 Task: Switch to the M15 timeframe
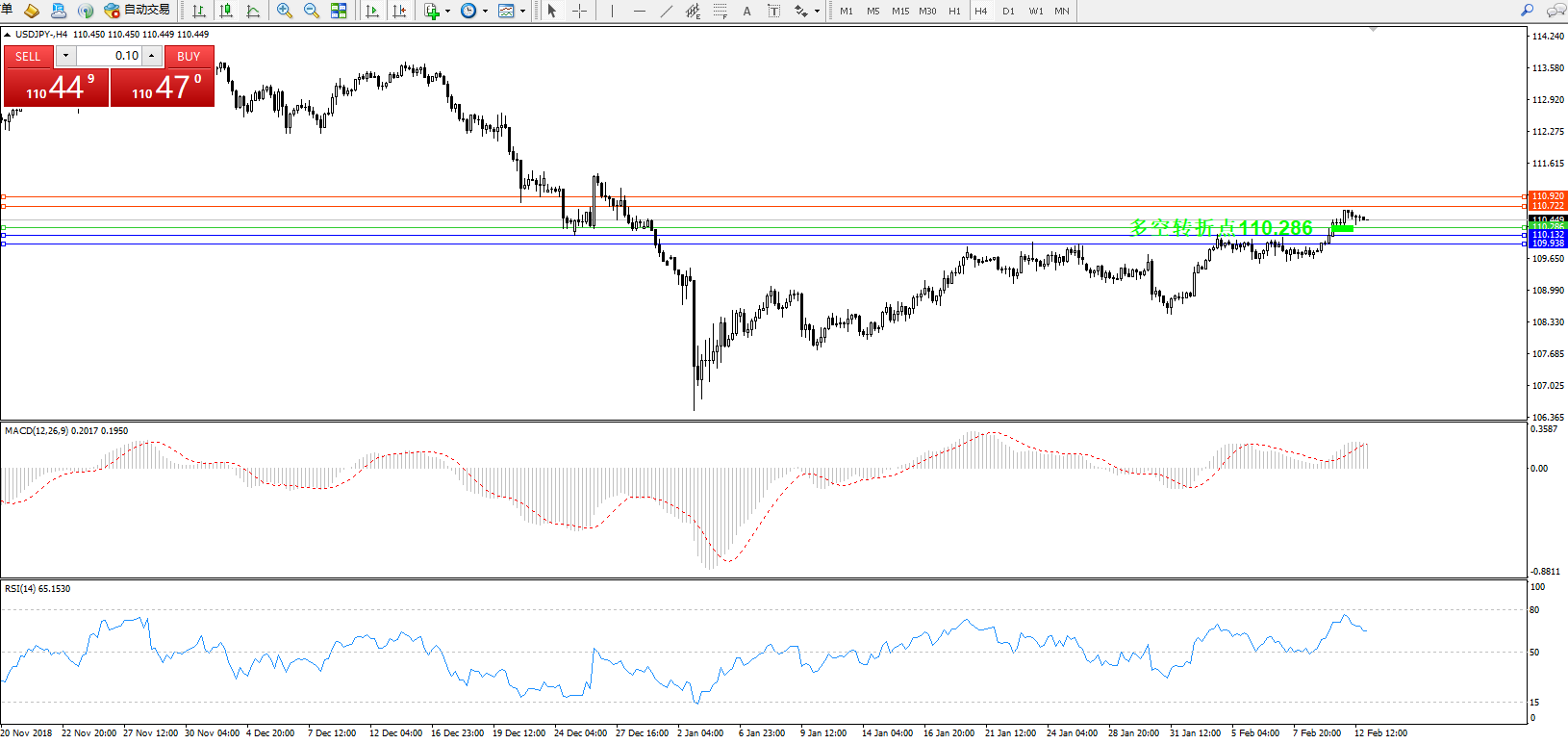click(x=900, y=12)
